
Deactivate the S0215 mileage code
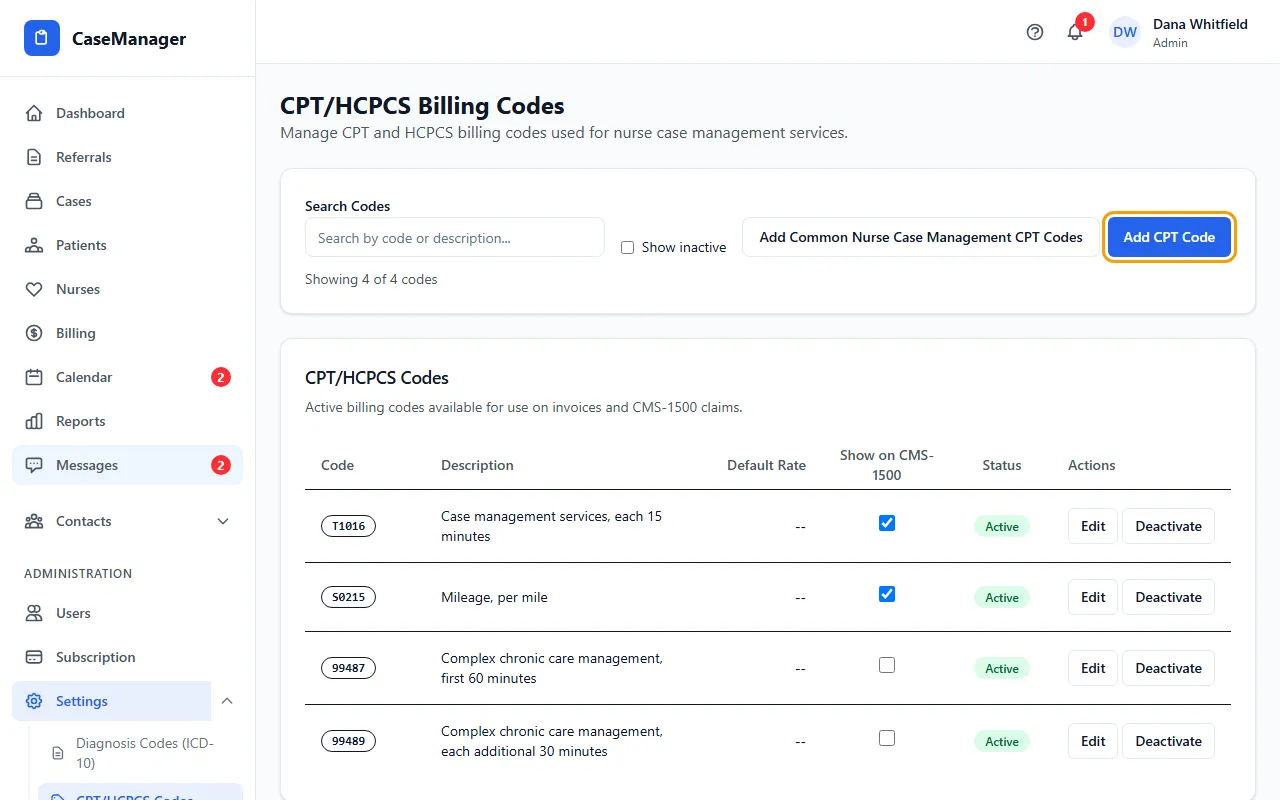pyautogui.click(x=1168, y=597)
